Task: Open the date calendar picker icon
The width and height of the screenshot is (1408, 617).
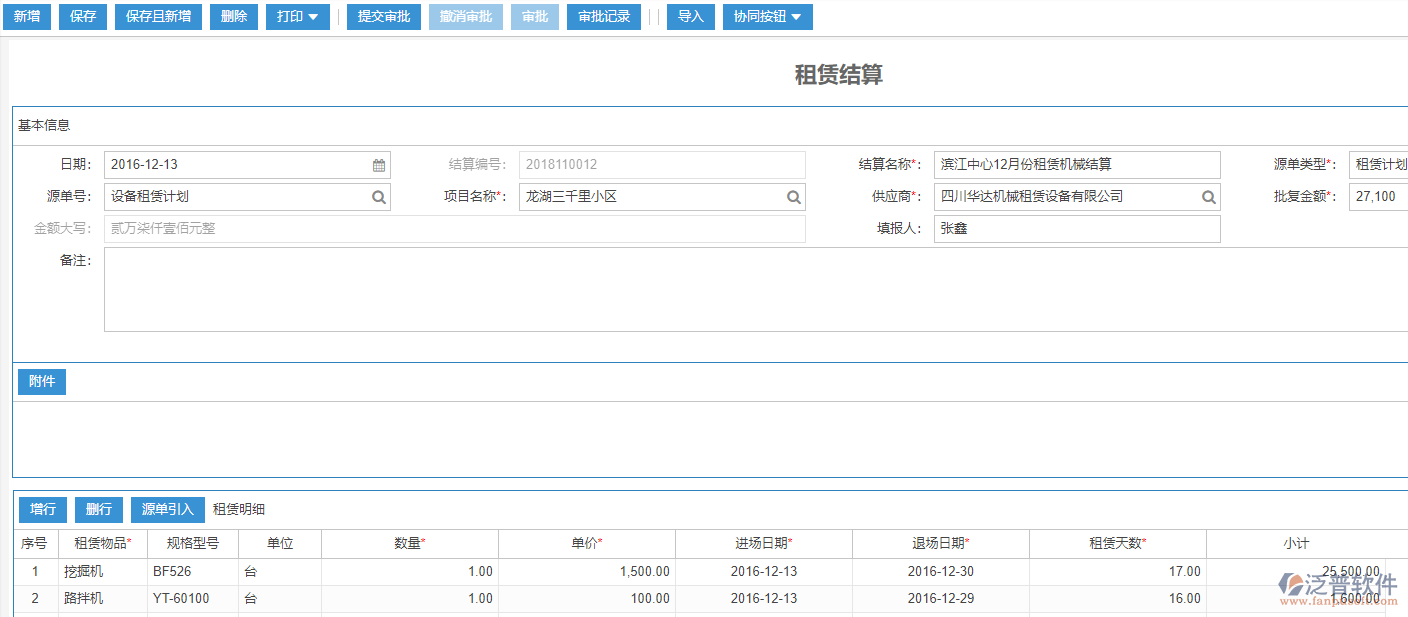Action: point(379,165)
